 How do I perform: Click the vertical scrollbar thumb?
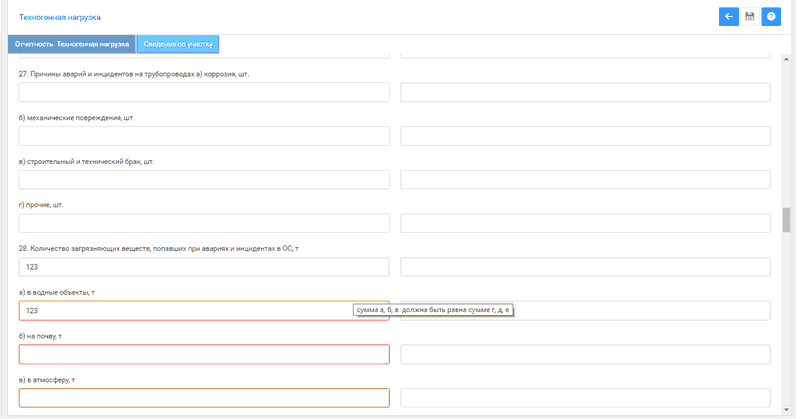click(787, 219)
